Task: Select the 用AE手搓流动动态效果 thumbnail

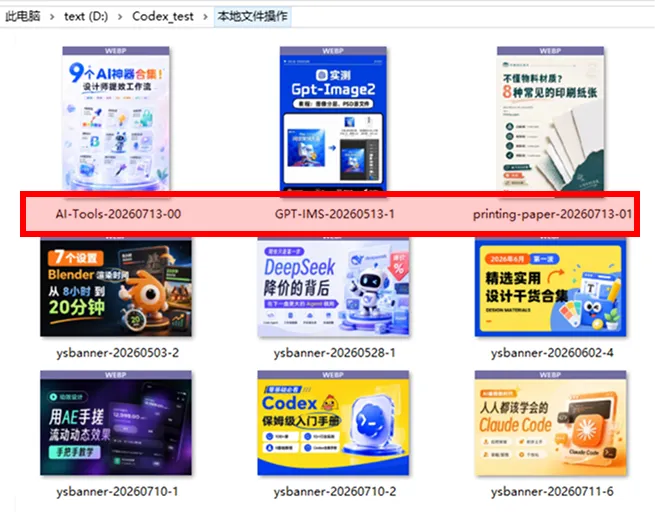Action: pyautogui.click(x=116, y=423)
